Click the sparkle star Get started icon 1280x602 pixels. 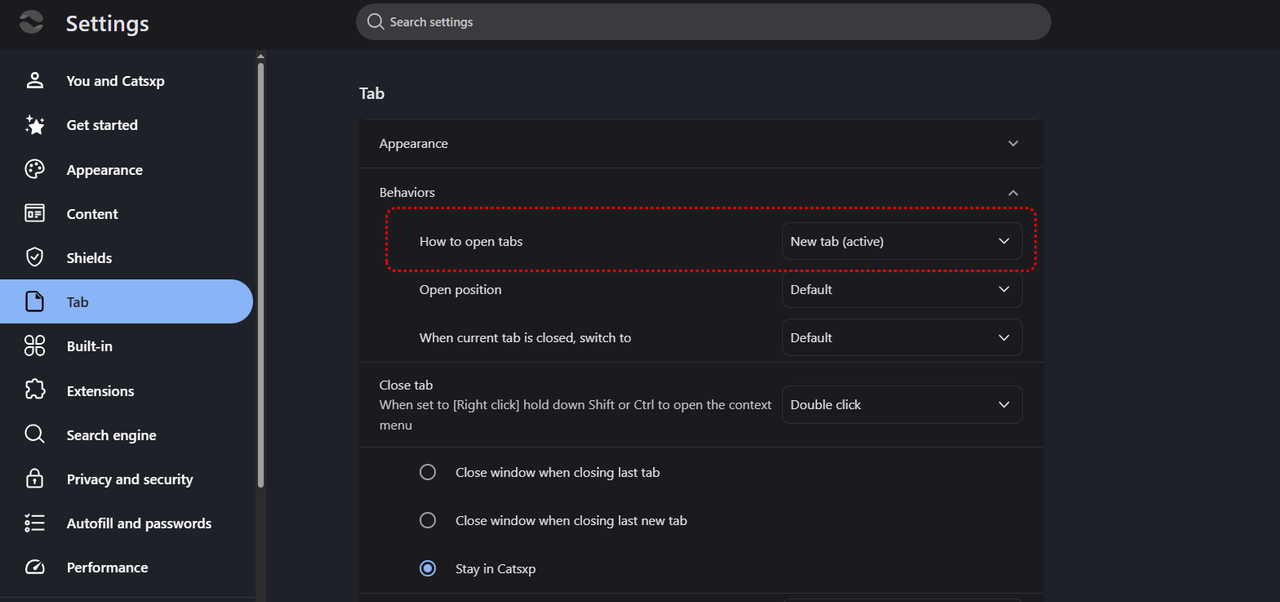coord(35,125)
